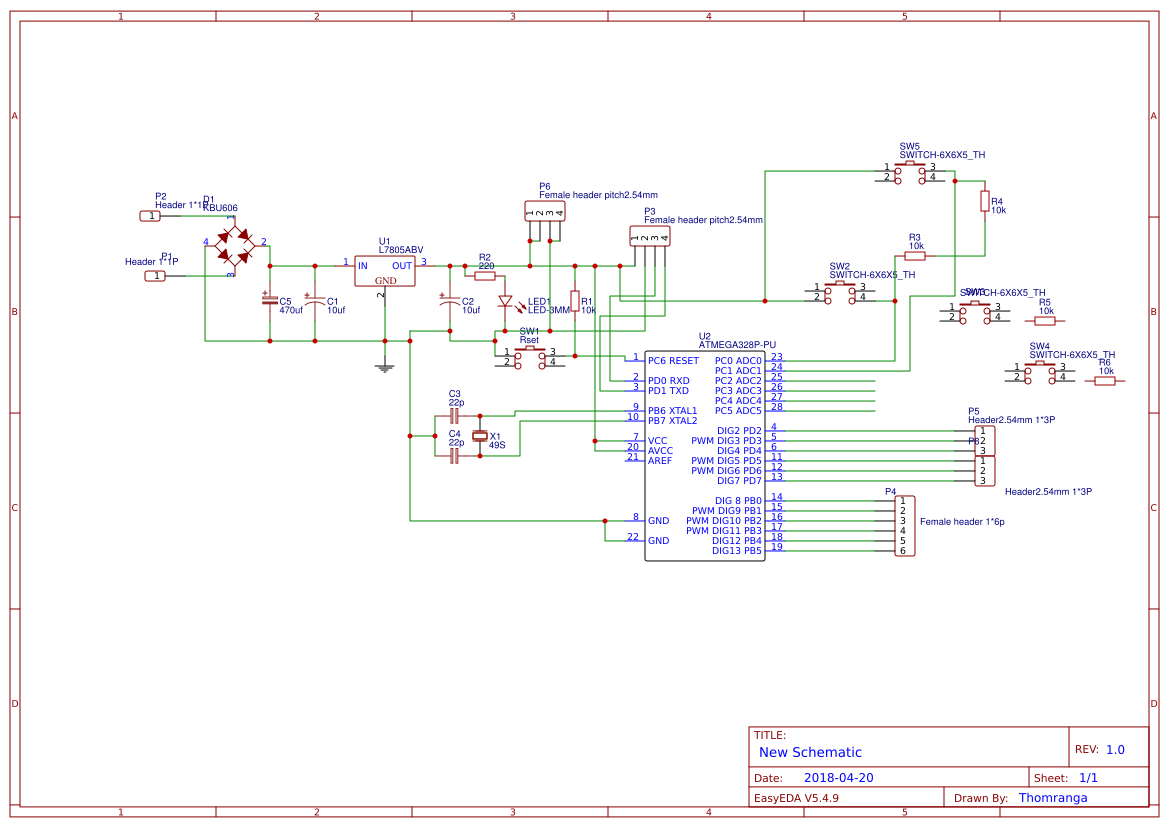Select the P3 female header symbol
This screenshot has width=1169, height=827.
(650, 236)
